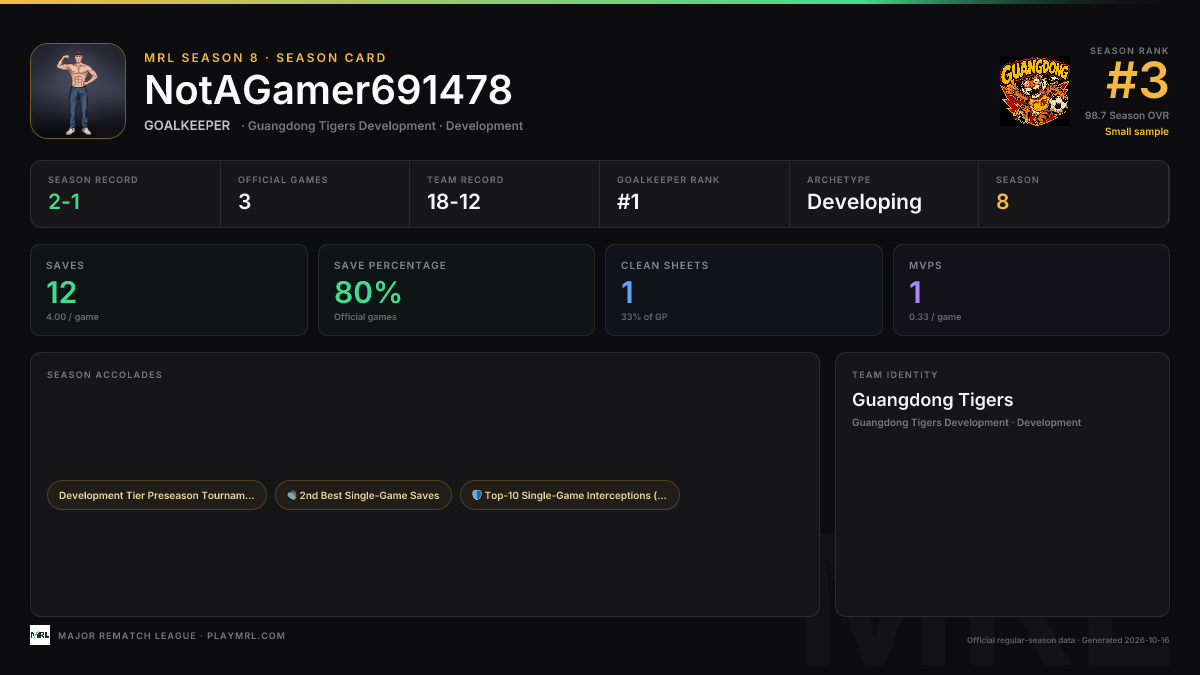The height and width of the screenshot is (675, 1200).
Task: Click the 18-12 team record value
Action: 454,202
